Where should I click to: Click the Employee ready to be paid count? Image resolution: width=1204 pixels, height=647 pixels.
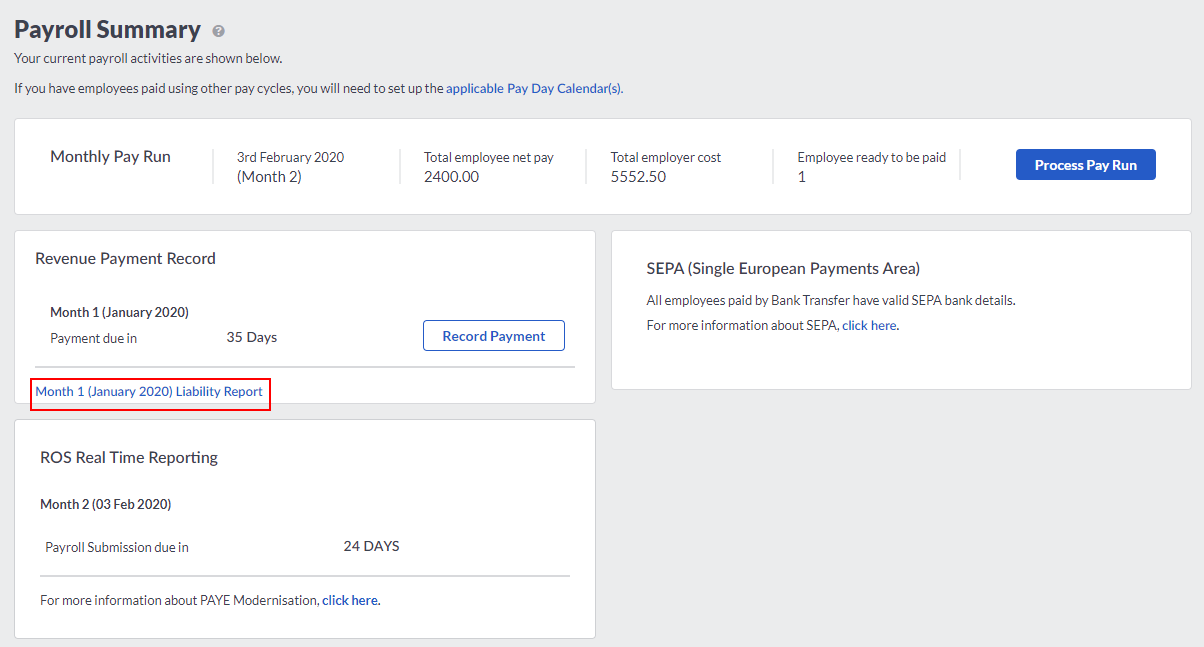[x=801, y=177]
